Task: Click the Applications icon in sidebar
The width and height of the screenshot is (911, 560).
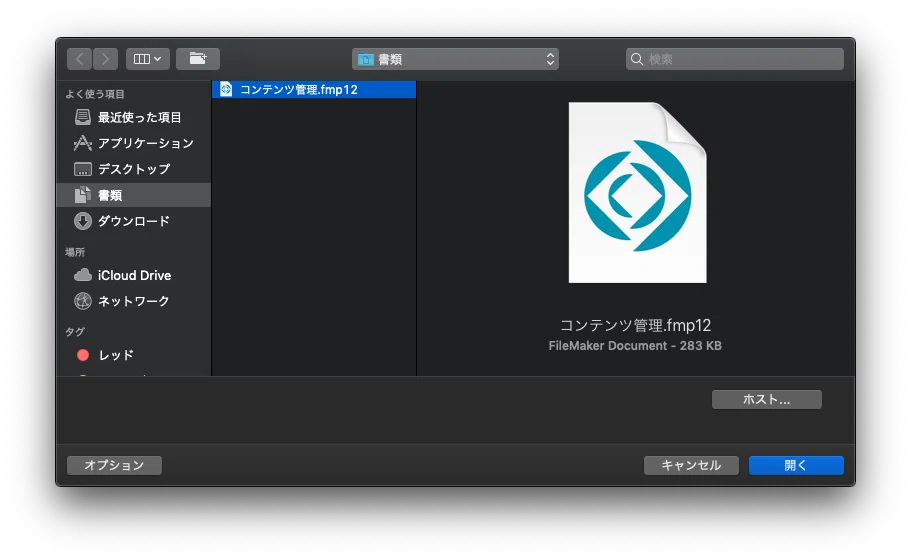Action: coord(83,143)
